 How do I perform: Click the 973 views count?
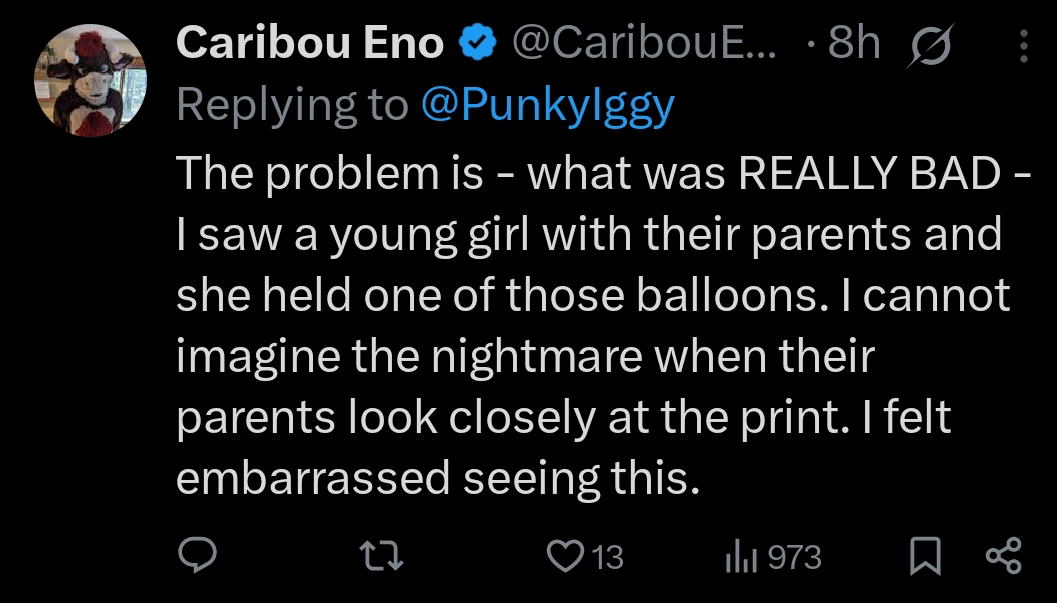pos(795,558)
